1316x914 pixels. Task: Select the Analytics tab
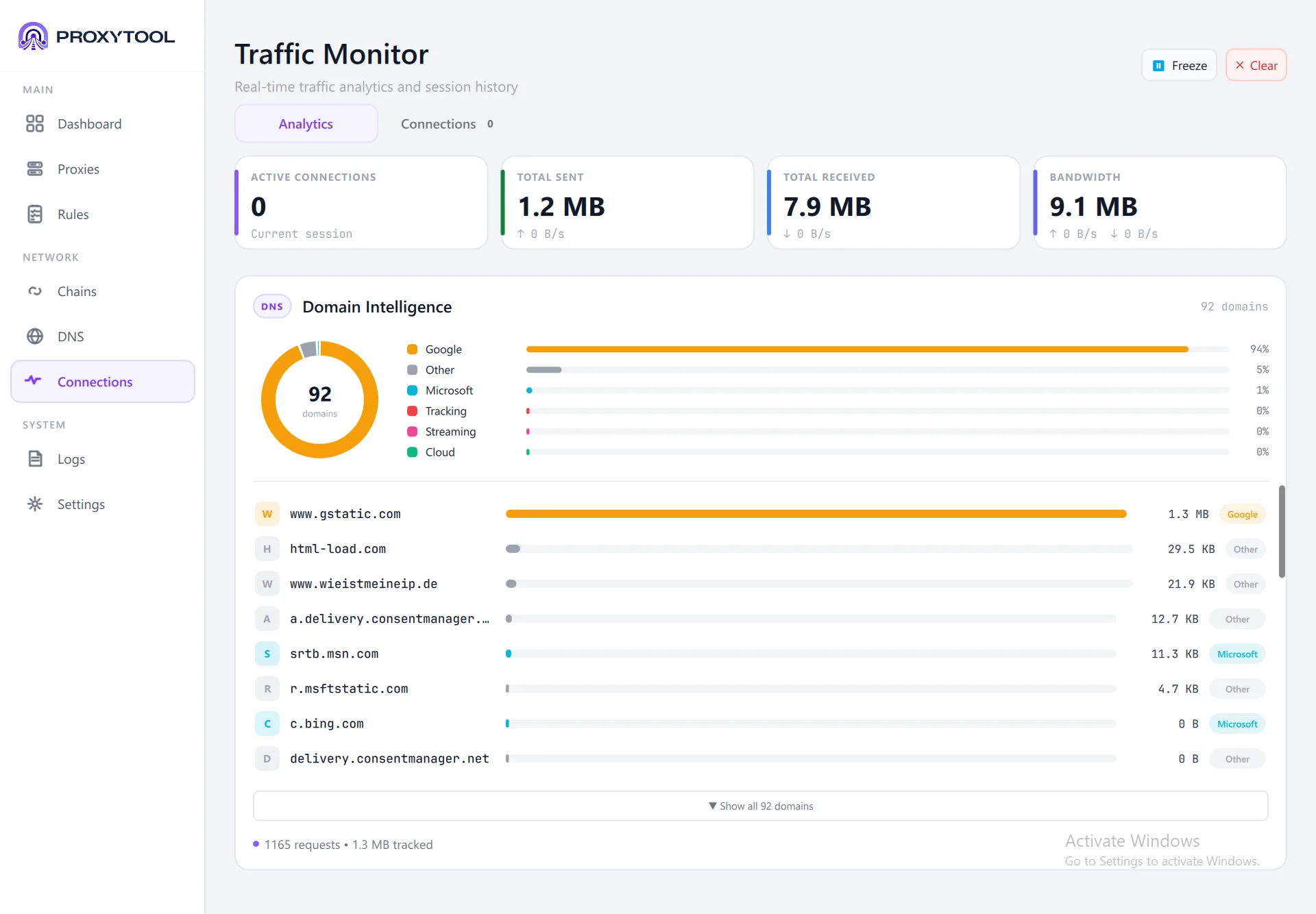point(306,124)
